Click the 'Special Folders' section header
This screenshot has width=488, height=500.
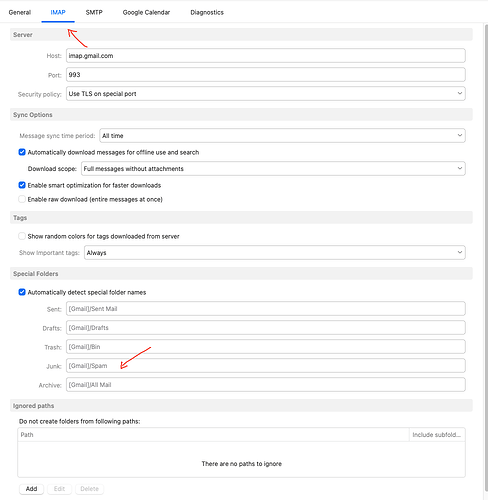pyautogui.click(x=241, y=274)
